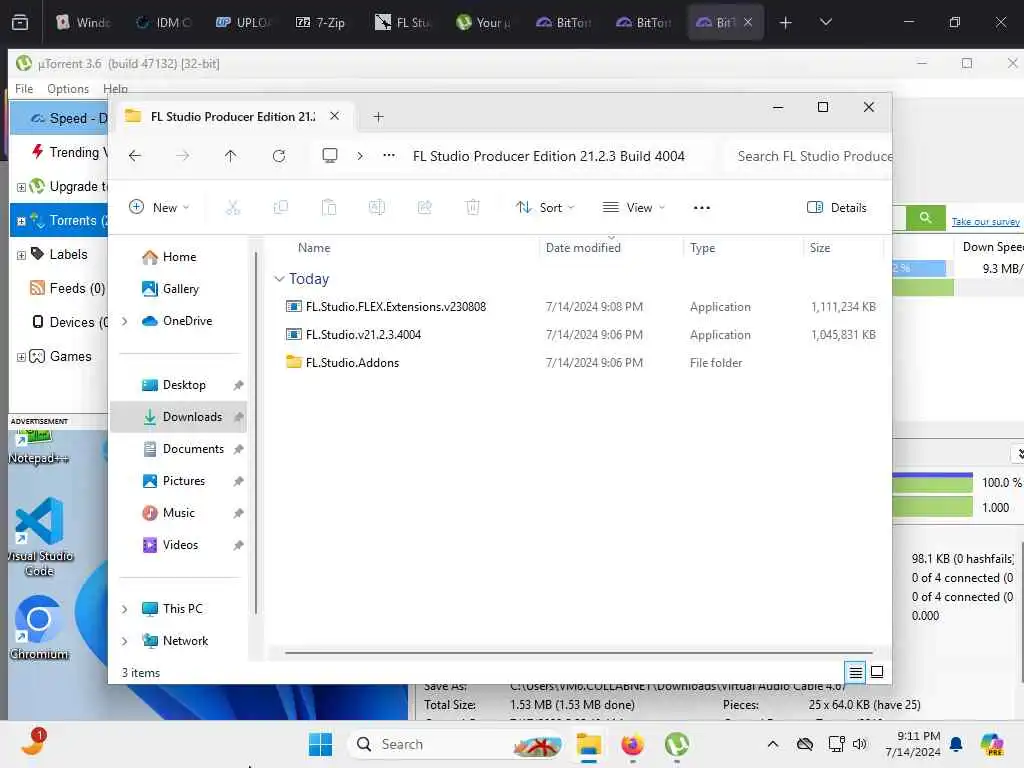The image size is (1024, 768).
Task: Click the Share toolbar icon
Action: pyautogui.click(x=424, y=208)
